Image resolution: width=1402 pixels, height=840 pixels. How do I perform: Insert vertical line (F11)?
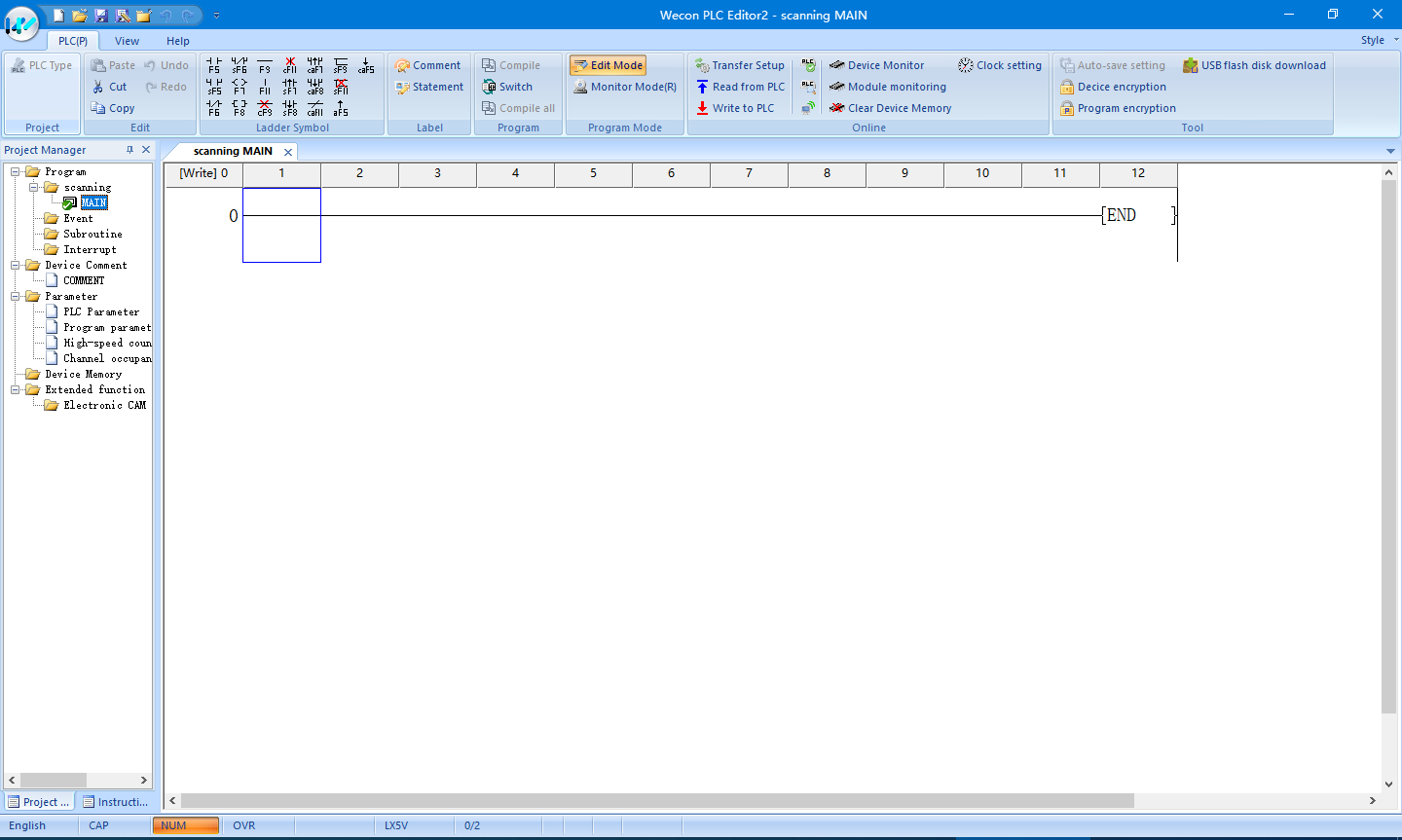point(265,87)
